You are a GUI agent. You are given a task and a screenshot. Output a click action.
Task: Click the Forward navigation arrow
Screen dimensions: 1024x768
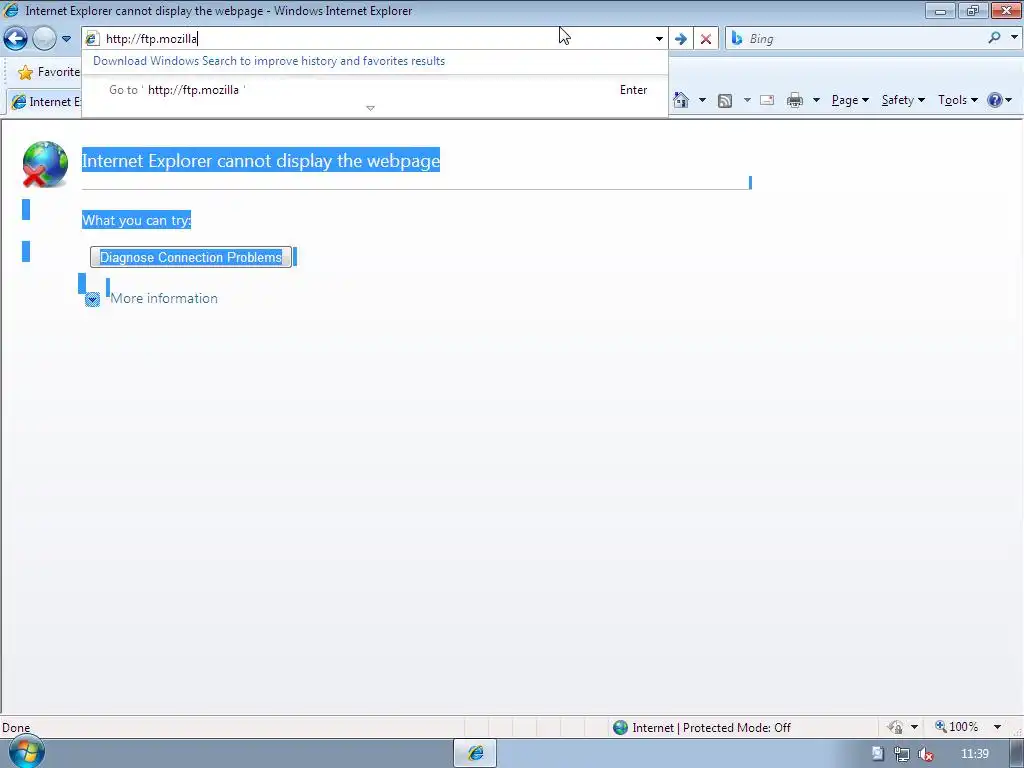44,39
